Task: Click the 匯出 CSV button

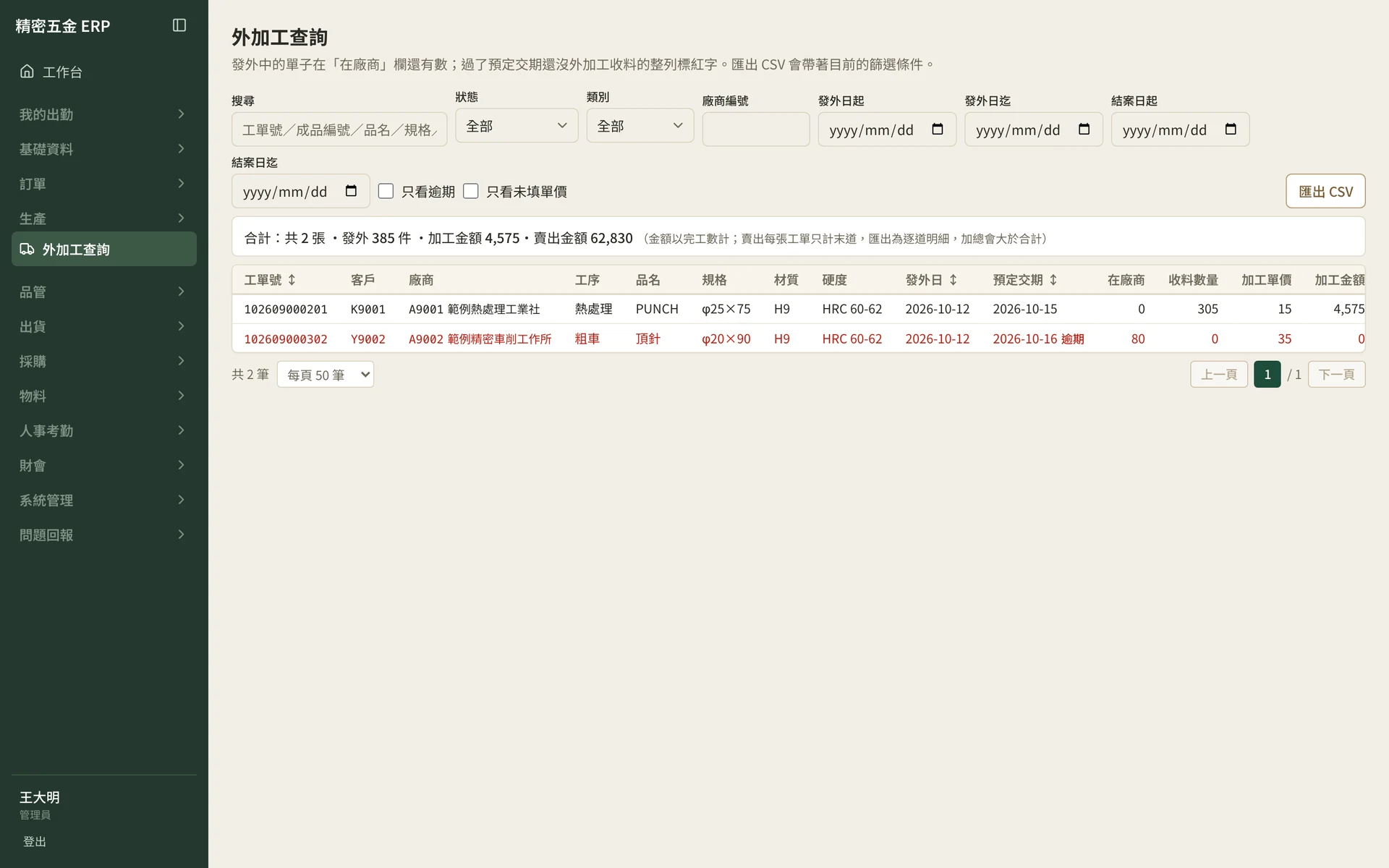Action: [1325, 191]
